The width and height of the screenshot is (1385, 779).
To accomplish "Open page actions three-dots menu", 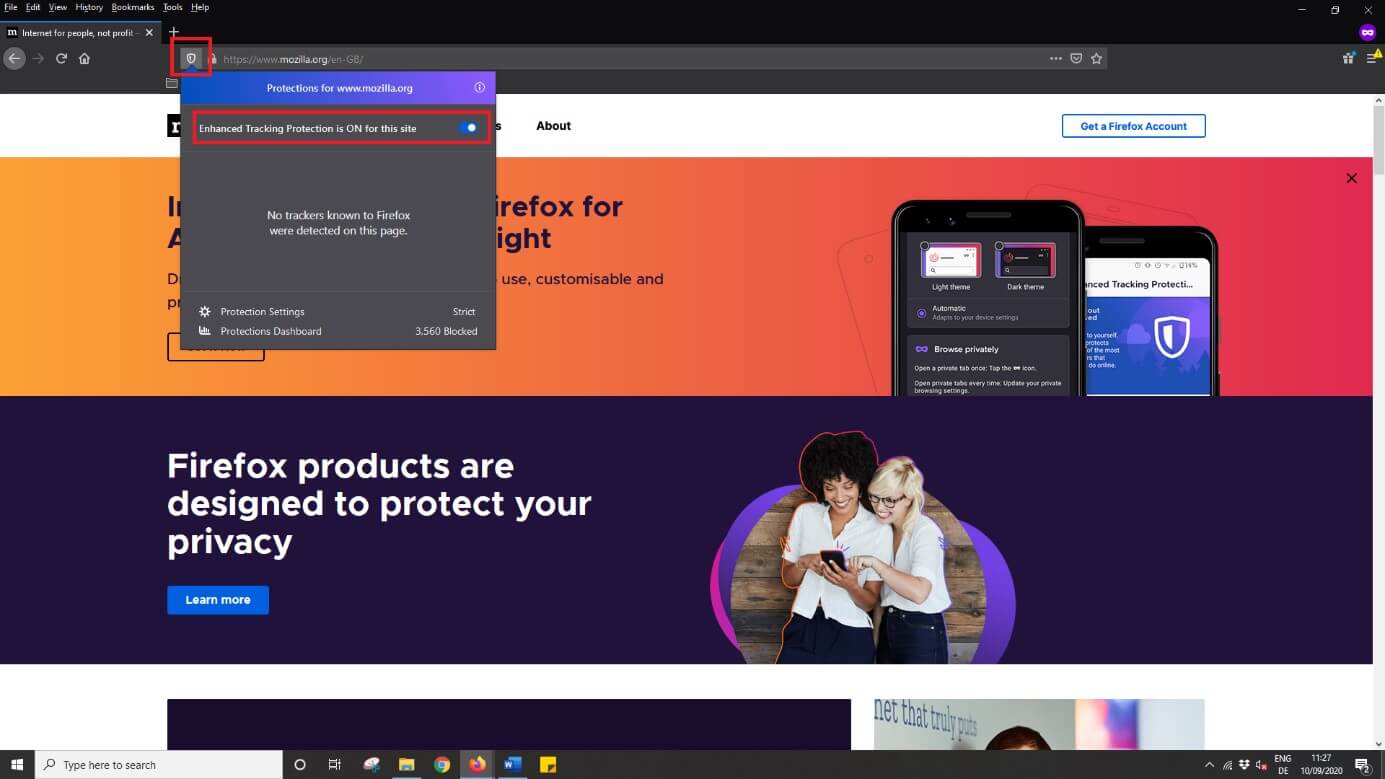I will pos(1055,59).
